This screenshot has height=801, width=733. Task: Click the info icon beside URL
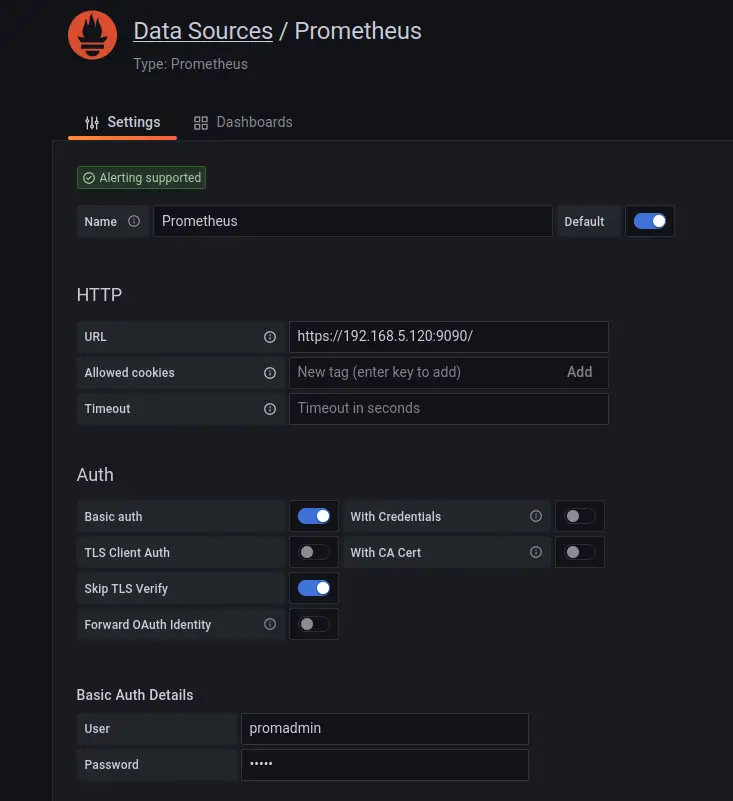tap(270, 337)
